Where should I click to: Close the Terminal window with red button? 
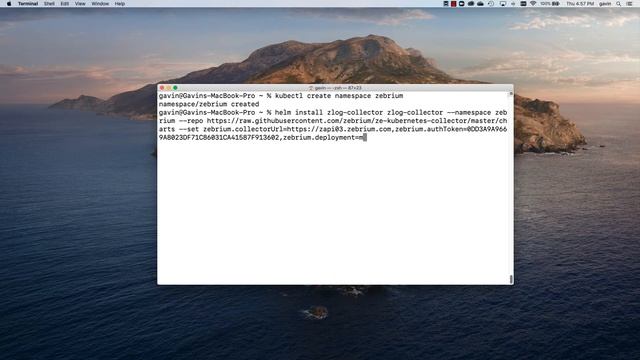coord(162,88)
